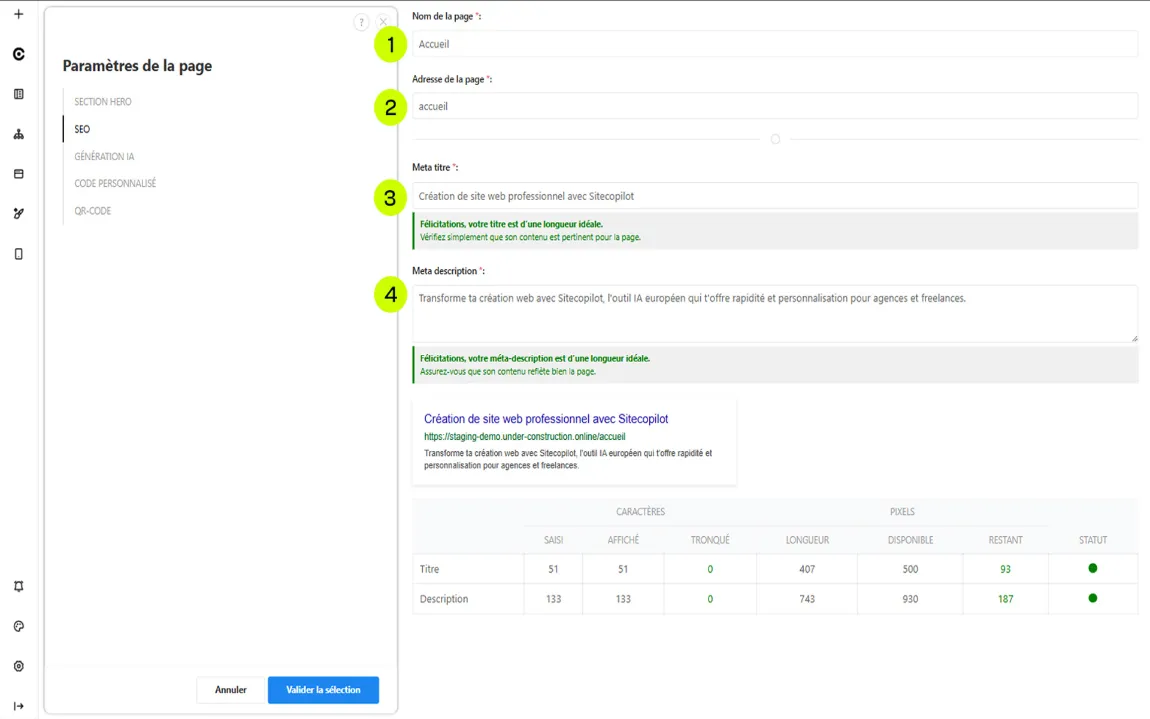
Task: Focus the Adresse de la page input
Action: click(775, 106)
